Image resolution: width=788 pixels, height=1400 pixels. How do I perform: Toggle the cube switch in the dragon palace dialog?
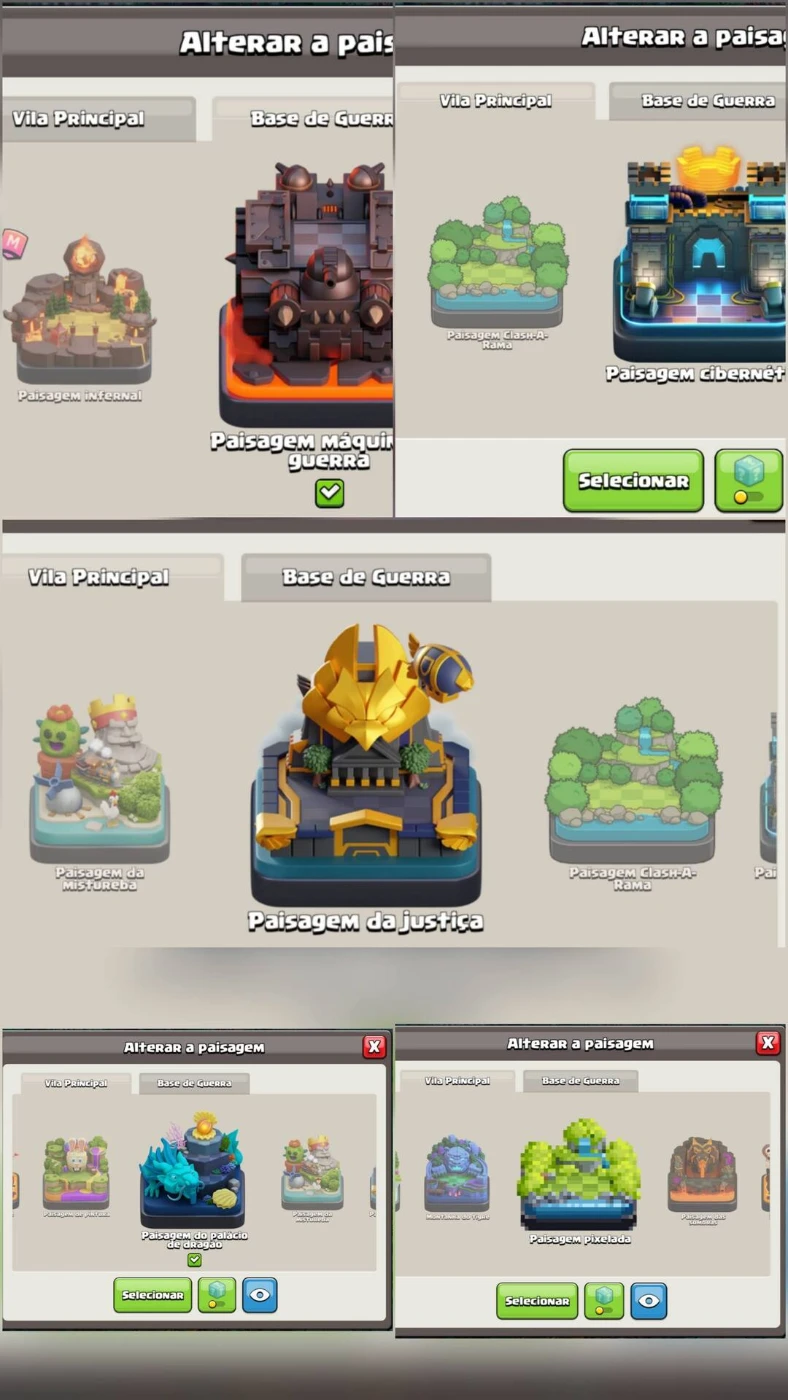(216, 1295)
